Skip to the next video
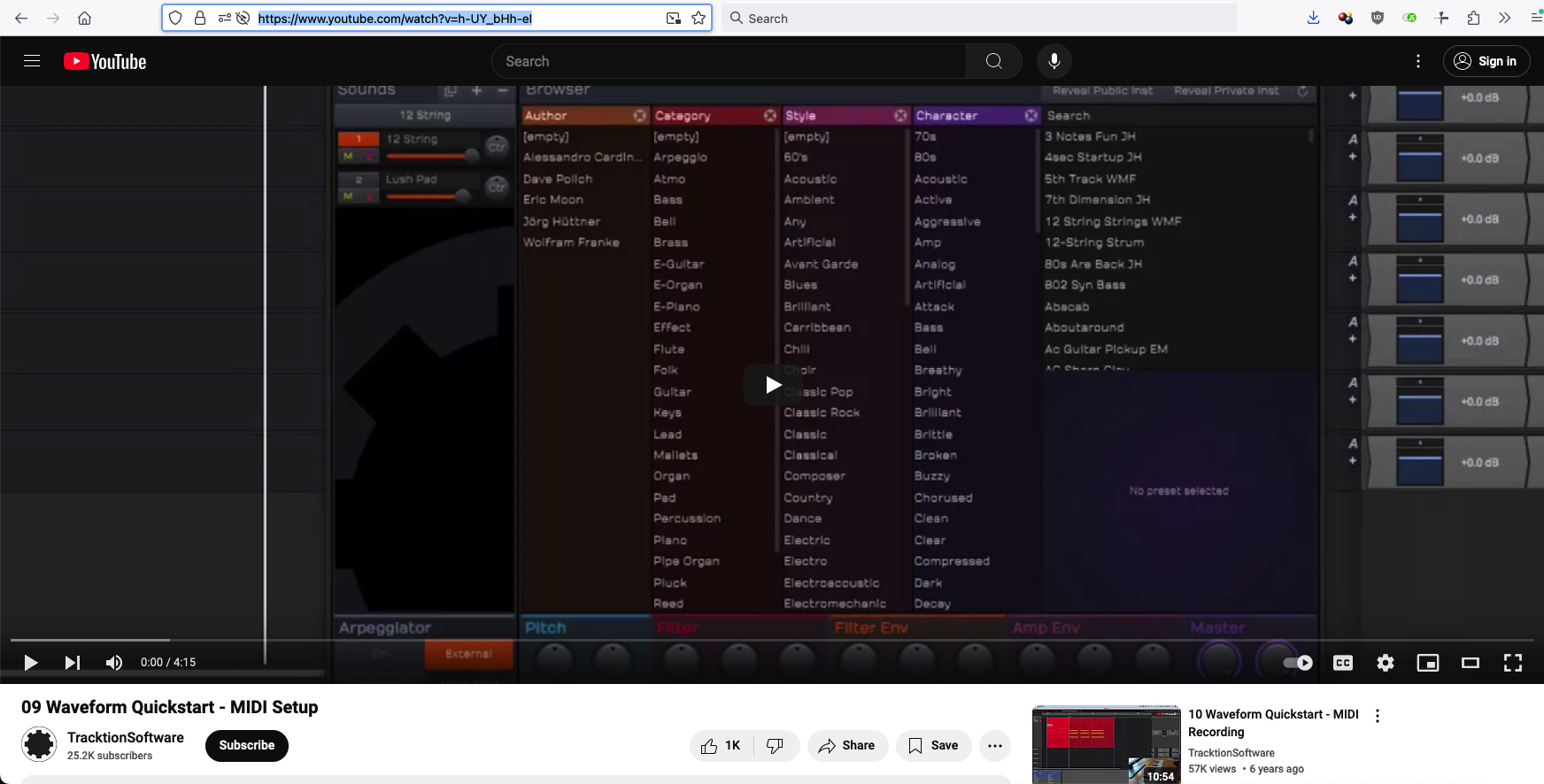This screenshot has width=1544, height=784. click(x=73, y=662)
